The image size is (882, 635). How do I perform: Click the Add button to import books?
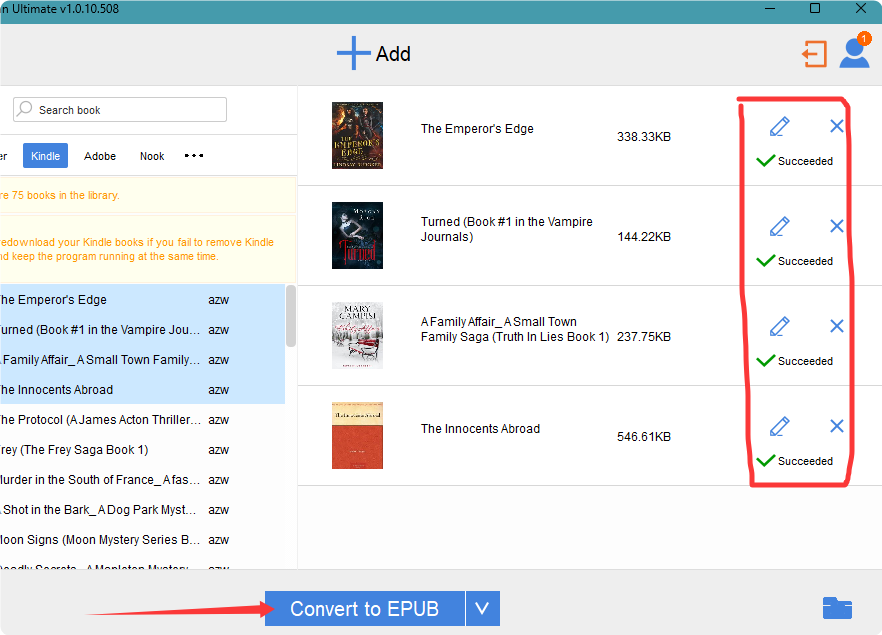(374, 54)
